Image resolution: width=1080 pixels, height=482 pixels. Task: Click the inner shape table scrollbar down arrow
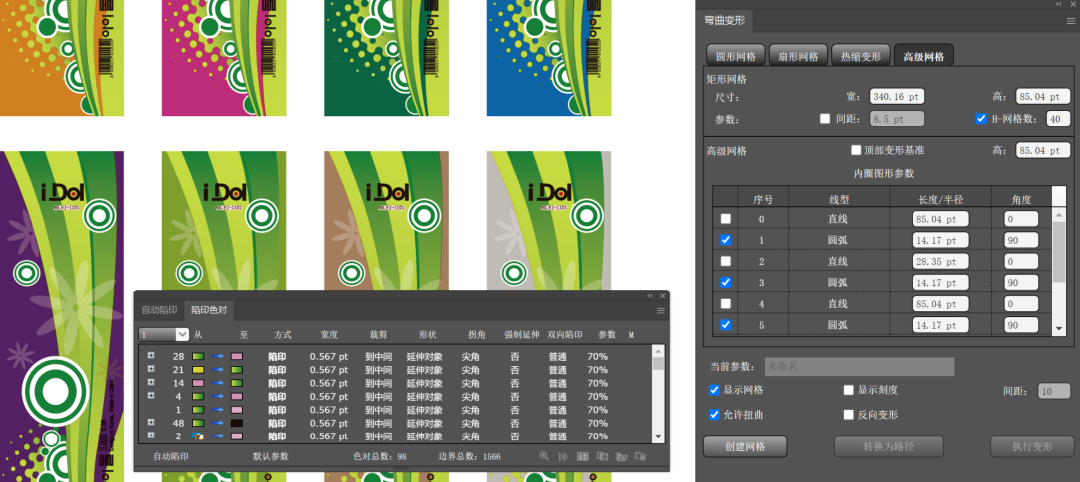[x=1059, y=329]
